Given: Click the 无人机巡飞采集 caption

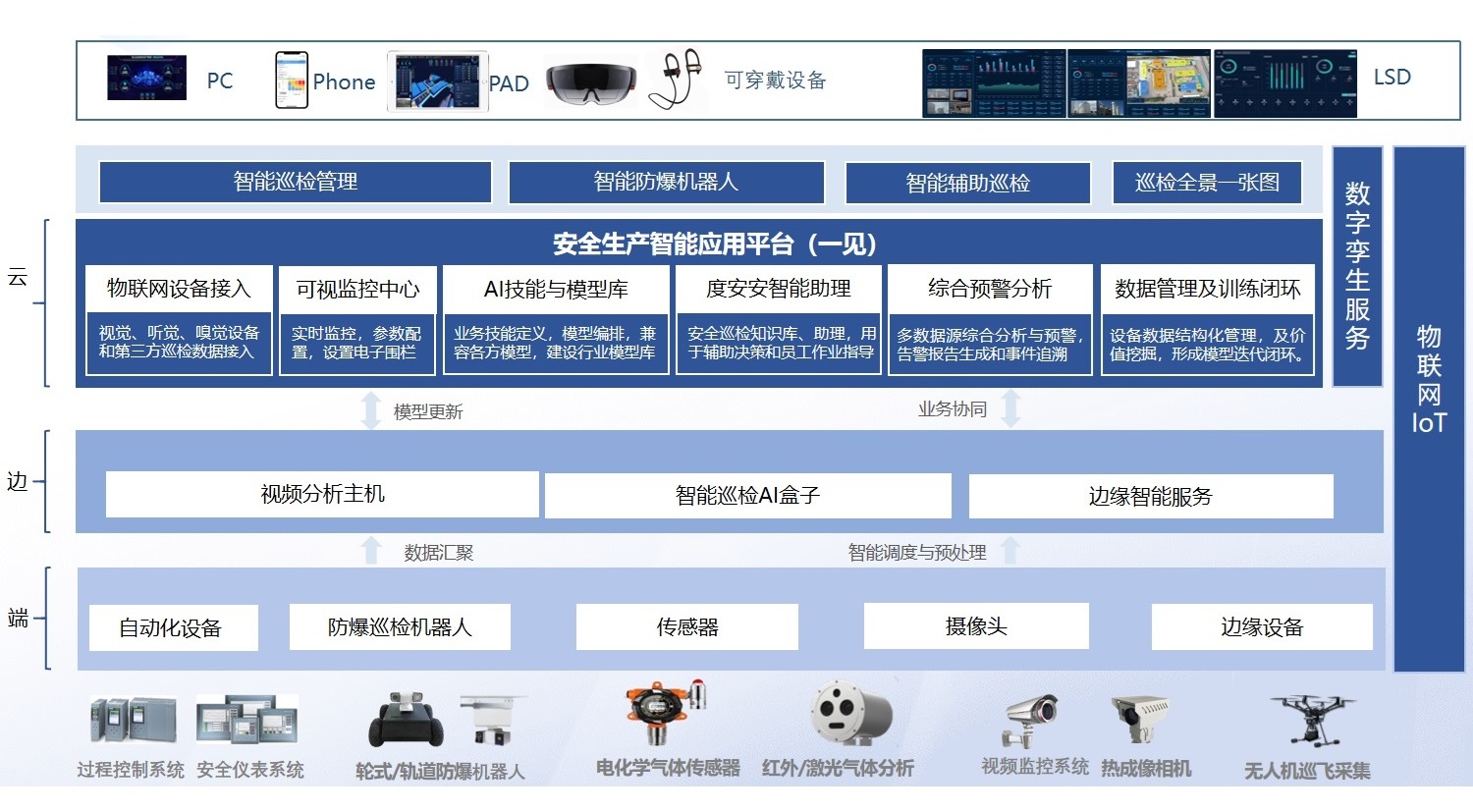Looking at the screenshot, I should point(1307,771).
